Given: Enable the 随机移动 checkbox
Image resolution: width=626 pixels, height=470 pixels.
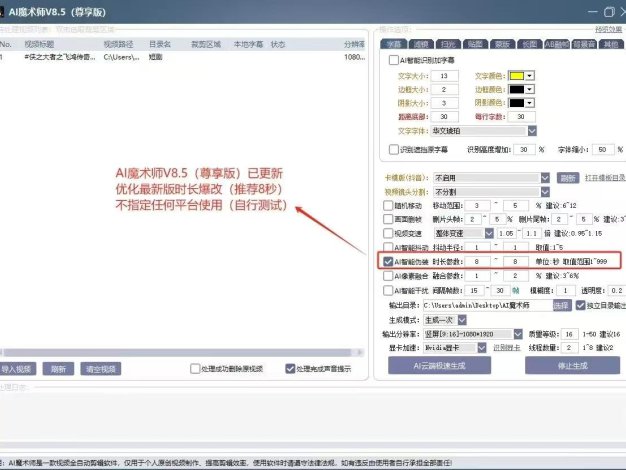Looking at the screenshot, I should click(x=388, y=206).
